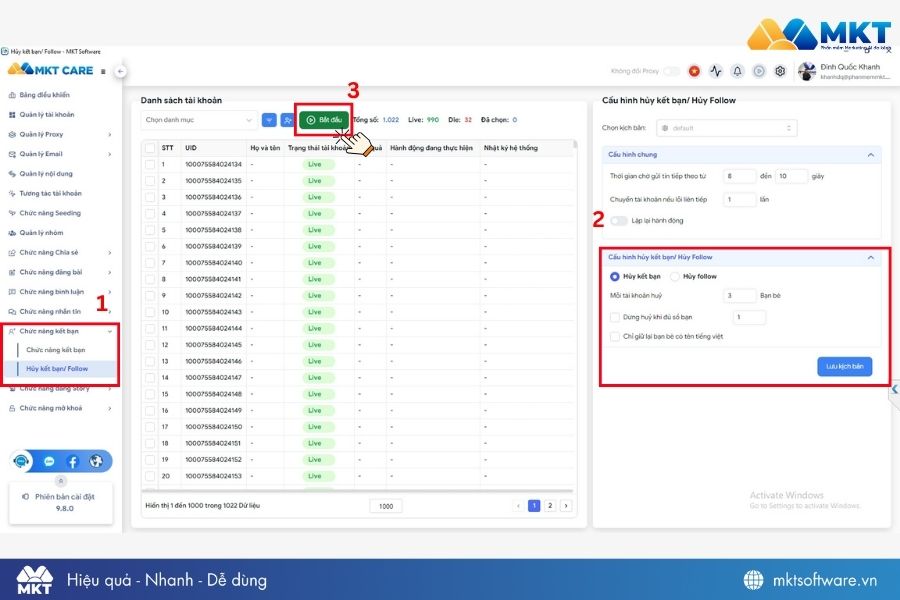Tick checkbox for UID 100075584024134
Viewport: 900px width, 600px height.
[x=150, y=164]
